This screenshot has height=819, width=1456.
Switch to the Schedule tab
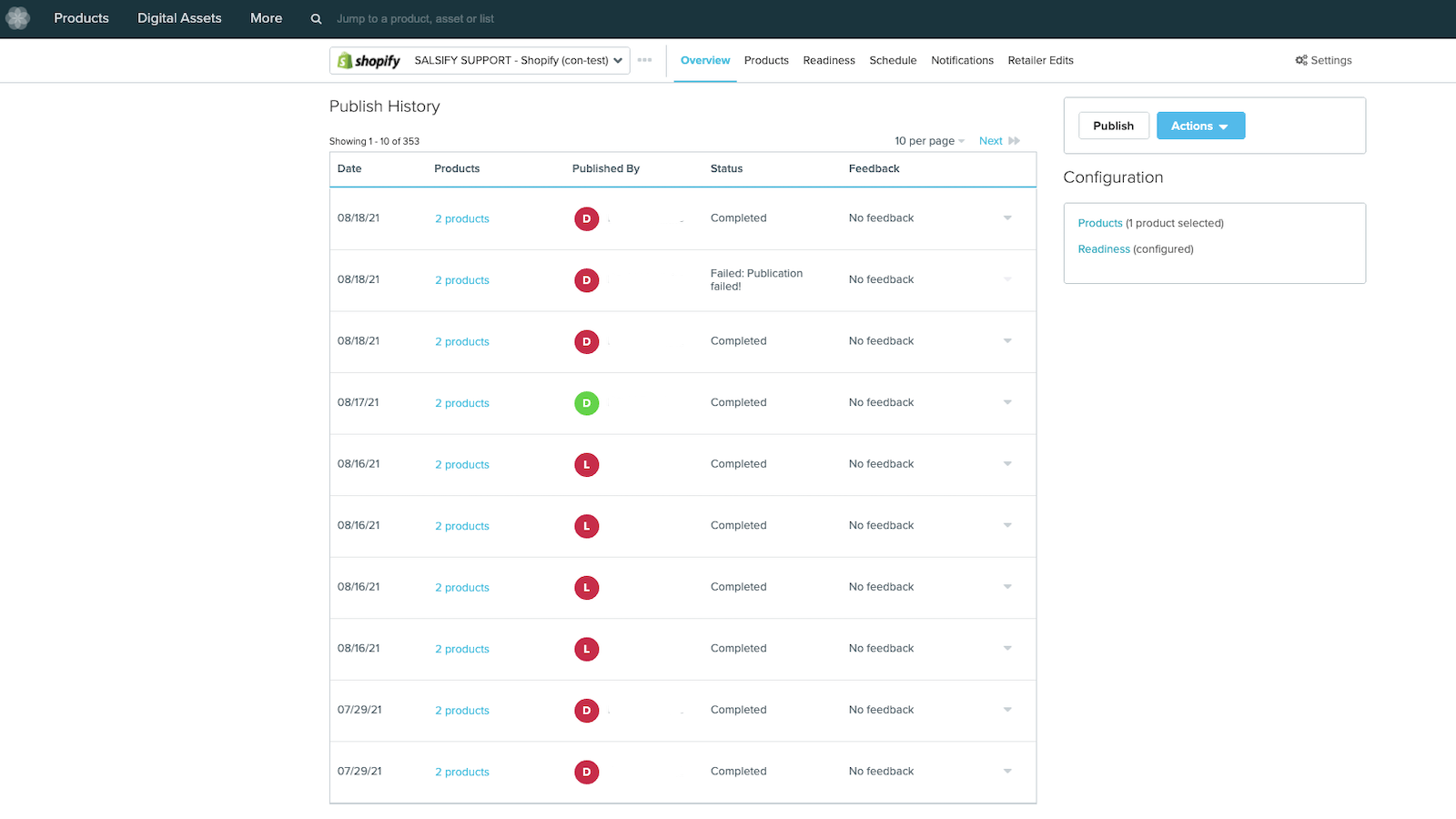(x=893, y=60)
